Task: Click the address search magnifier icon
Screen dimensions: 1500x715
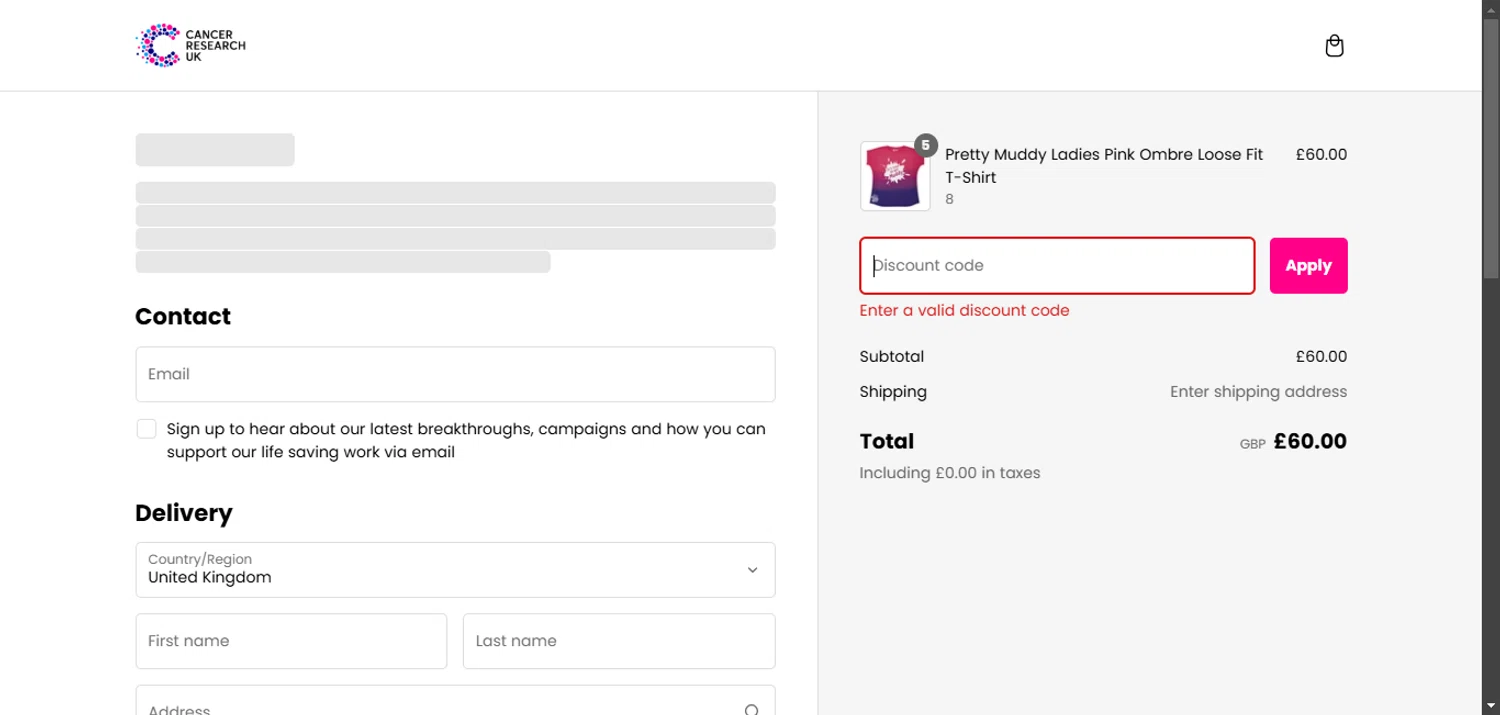Action: pyautogui.click(x=752, y=708)
